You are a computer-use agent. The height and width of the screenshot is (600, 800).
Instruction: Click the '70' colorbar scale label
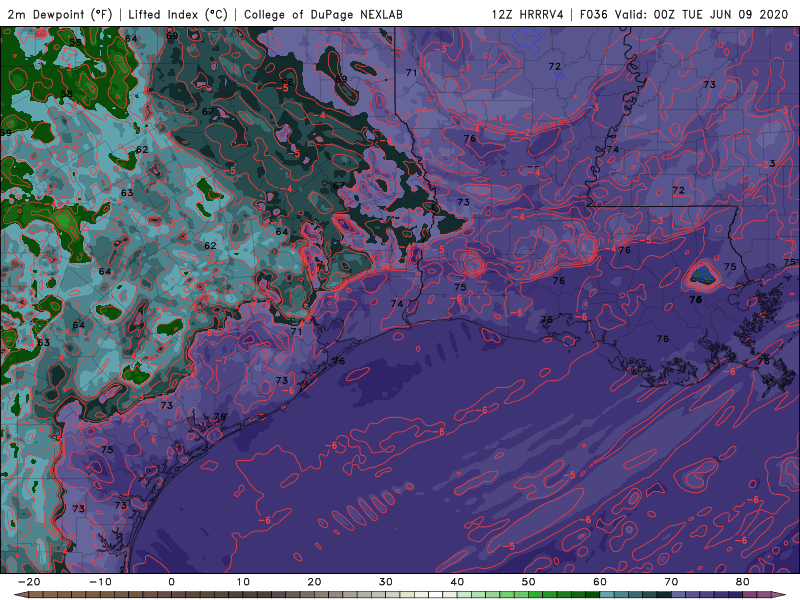click(x=671, y=582)
